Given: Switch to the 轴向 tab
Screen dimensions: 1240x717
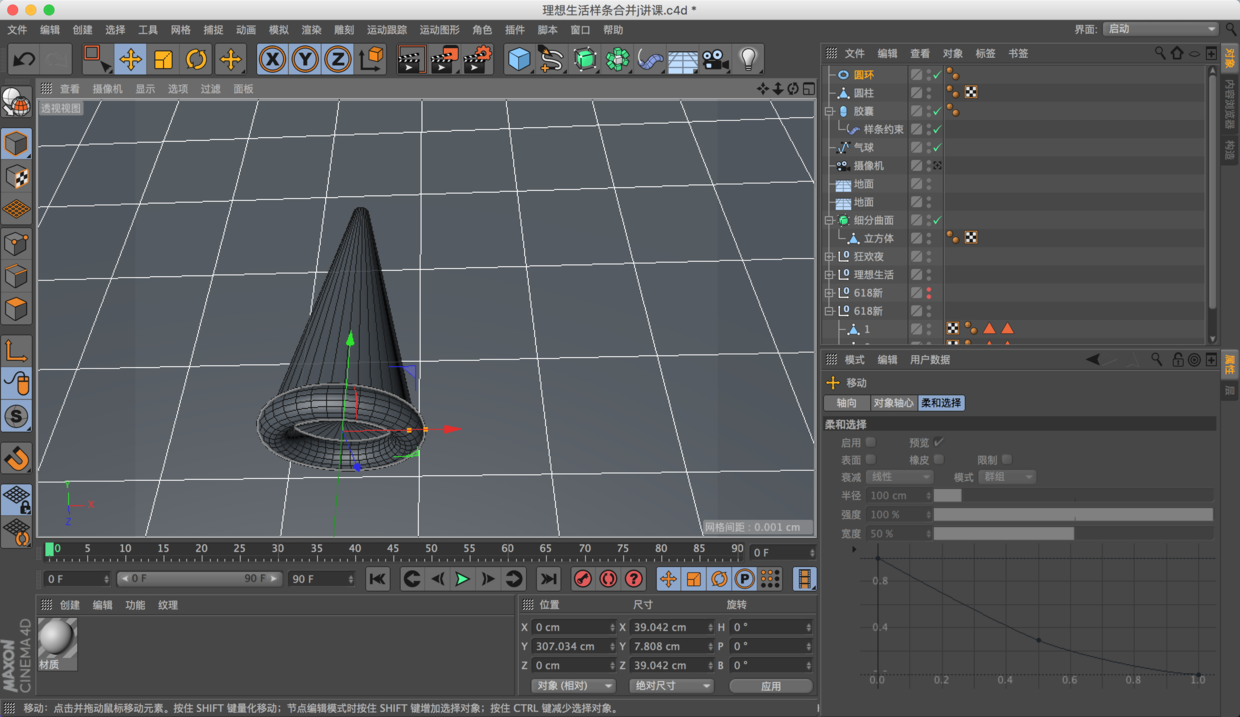Looking at the screenshot, I should 846,403.
